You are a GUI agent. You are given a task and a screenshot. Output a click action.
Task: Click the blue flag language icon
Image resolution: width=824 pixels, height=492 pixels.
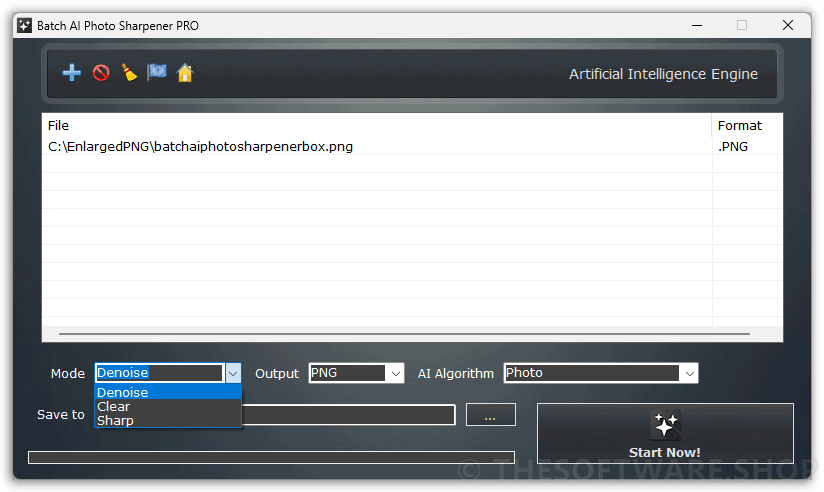(x=157, y=71)
